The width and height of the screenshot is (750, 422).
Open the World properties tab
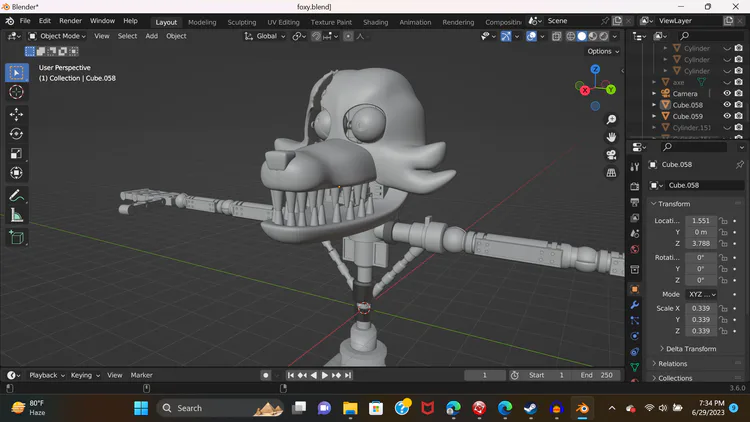point(635,249)
